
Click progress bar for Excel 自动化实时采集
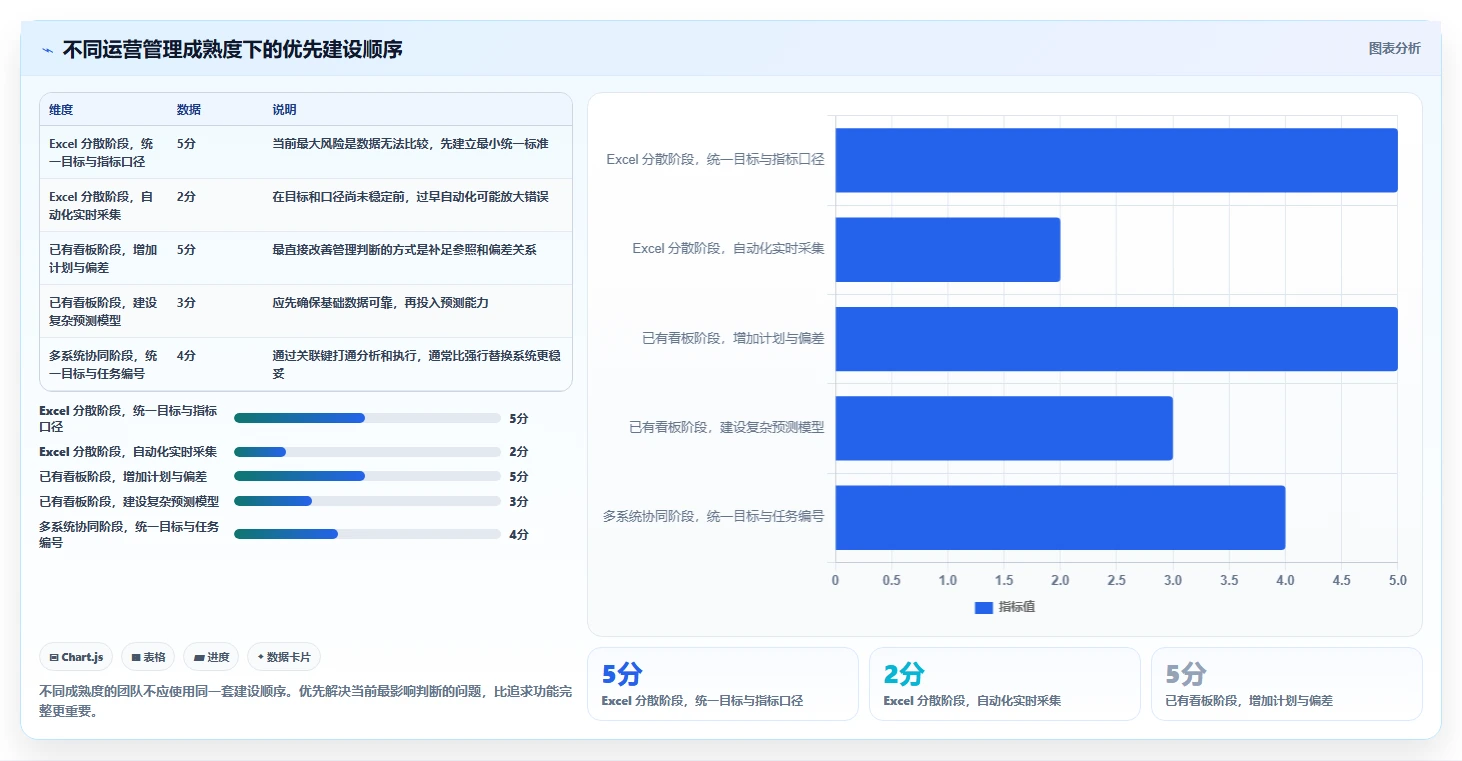coord(367,452)
